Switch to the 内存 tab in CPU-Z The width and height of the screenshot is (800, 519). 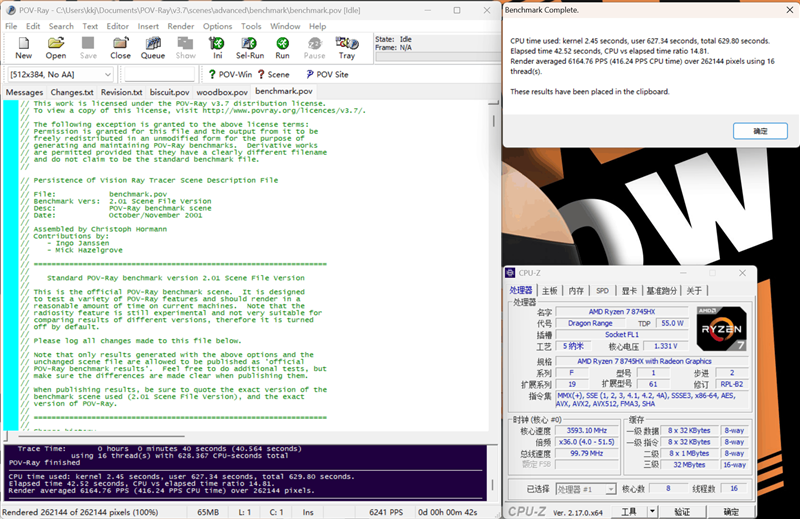[576, 291]
